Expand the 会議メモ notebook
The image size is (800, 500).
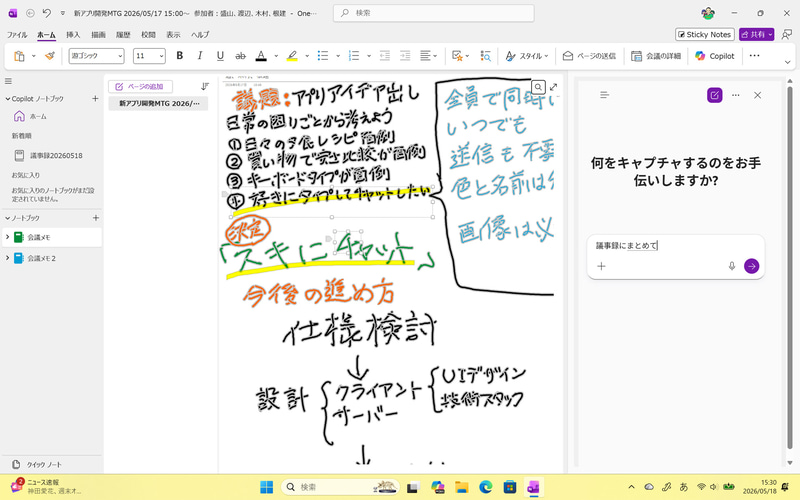(7, 237)
